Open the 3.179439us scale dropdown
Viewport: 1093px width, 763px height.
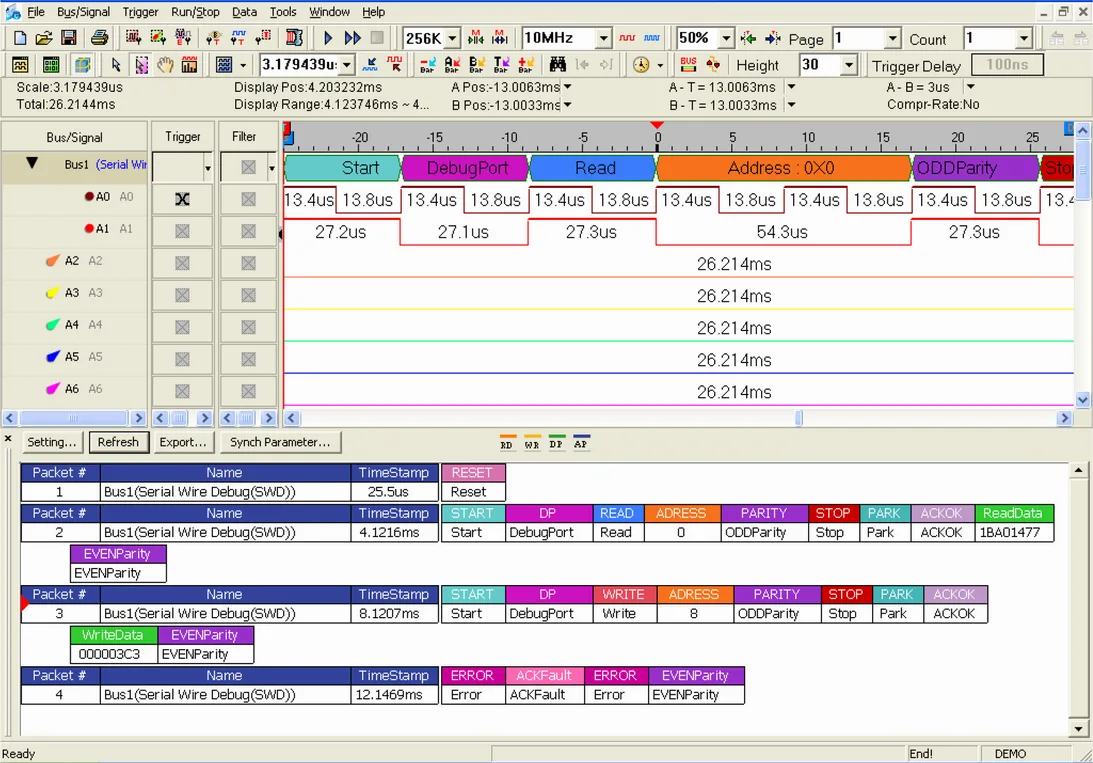tap(346, 65)
